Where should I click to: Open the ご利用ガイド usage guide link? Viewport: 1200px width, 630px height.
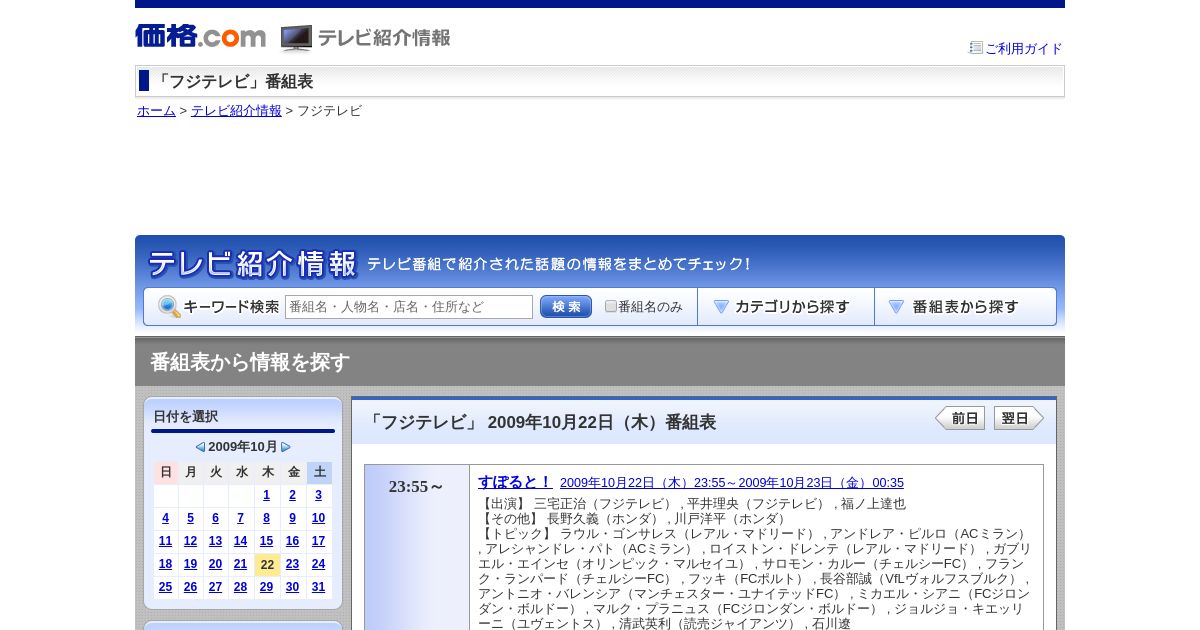(1023, 48)
